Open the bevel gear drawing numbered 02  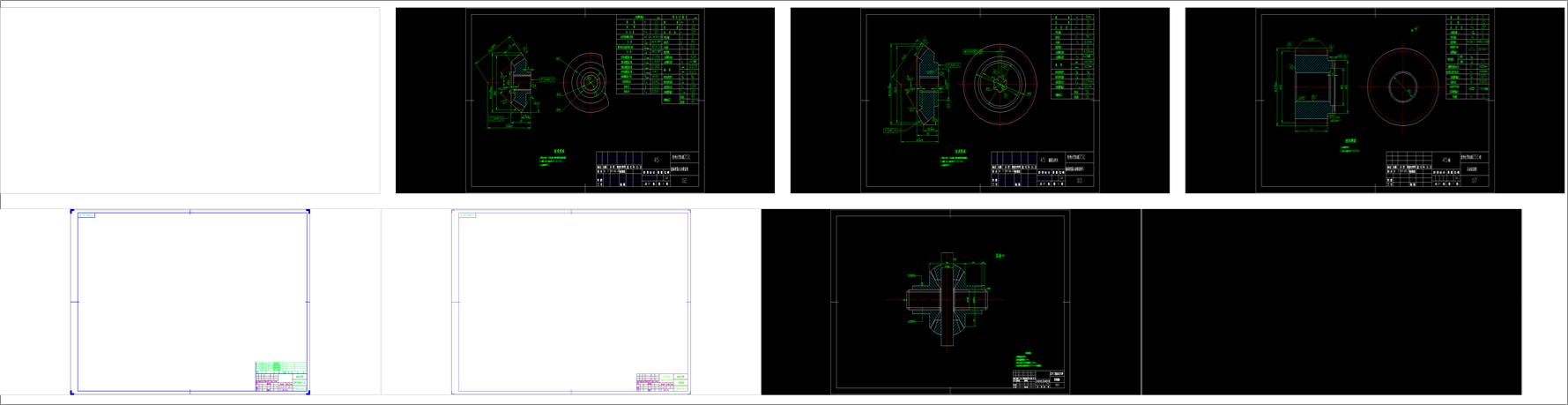coord(585,101)
